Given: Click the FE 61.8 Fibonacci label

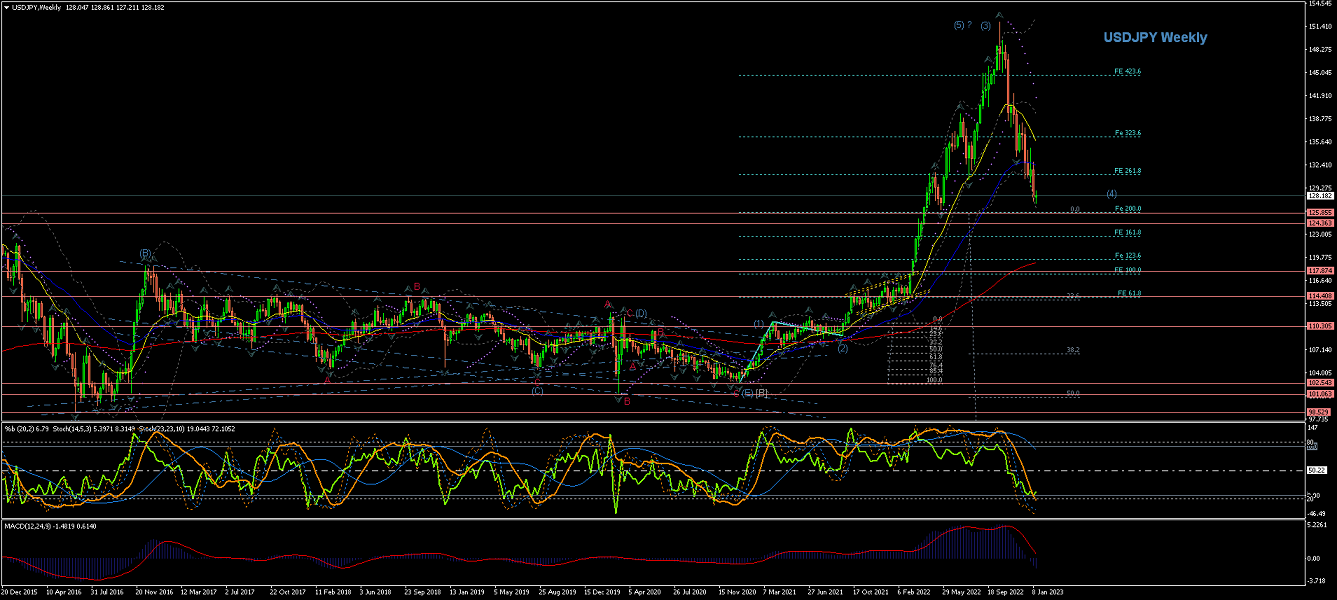Looking at the screenshot, I should pos(1129,294).
